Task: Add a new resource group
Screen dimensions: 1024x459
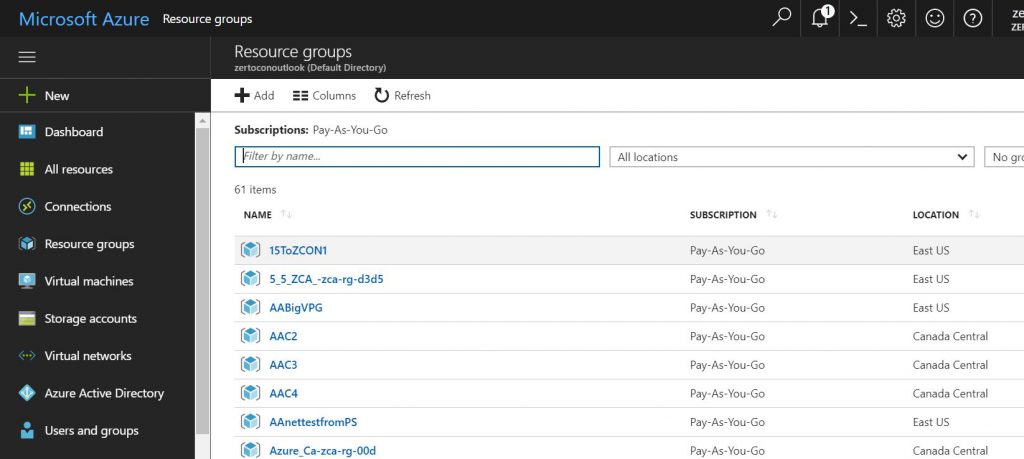Action: [x=254, y=95]
